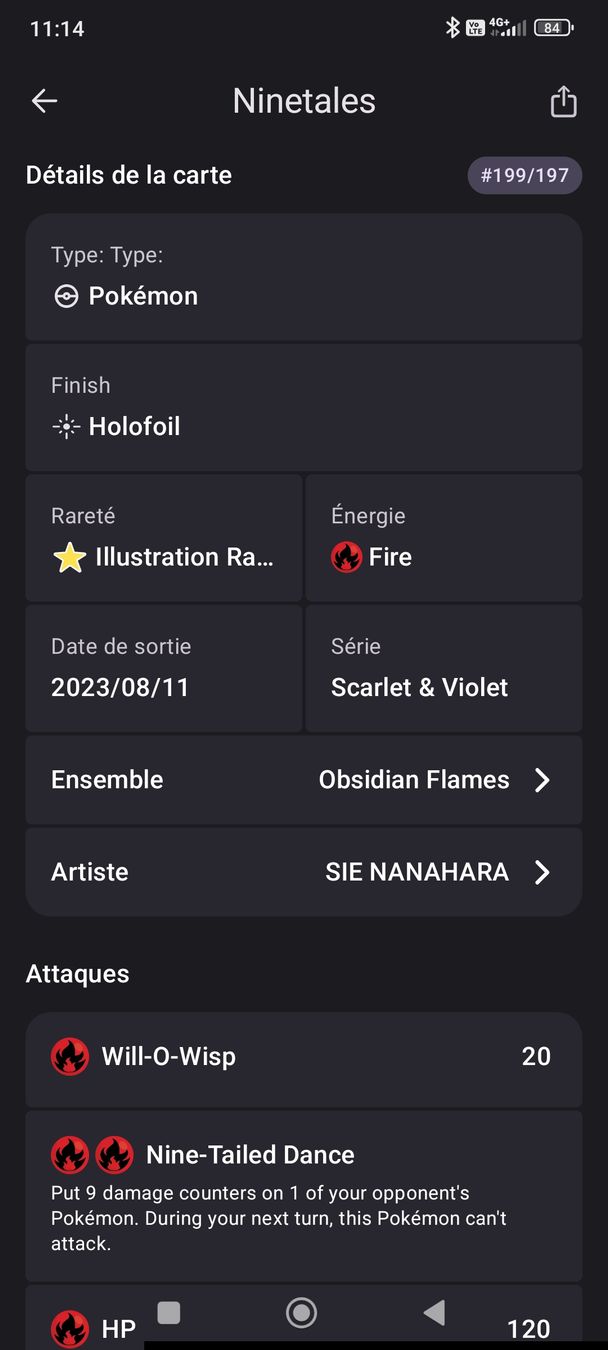
Task: Select the Date de sortie card
Action: (164, 668)
